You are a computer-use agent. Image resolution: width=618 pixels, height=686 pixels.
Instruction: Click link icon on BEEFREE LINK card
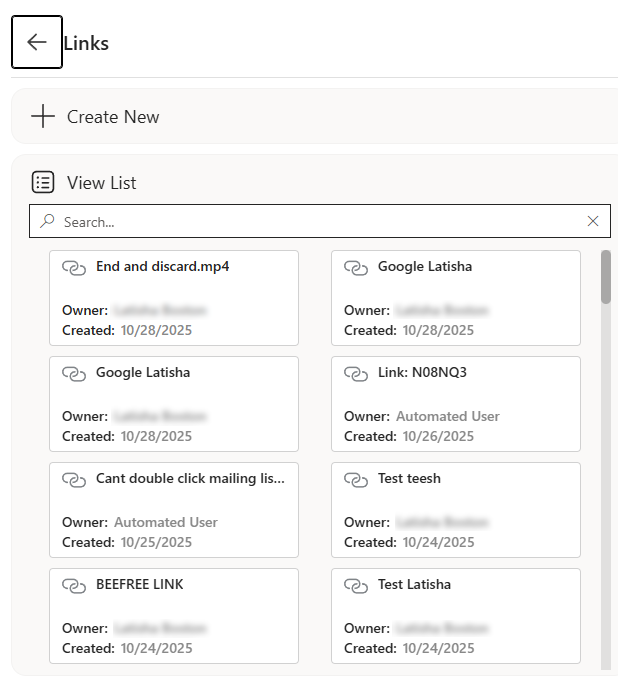(x=74, y=586)
